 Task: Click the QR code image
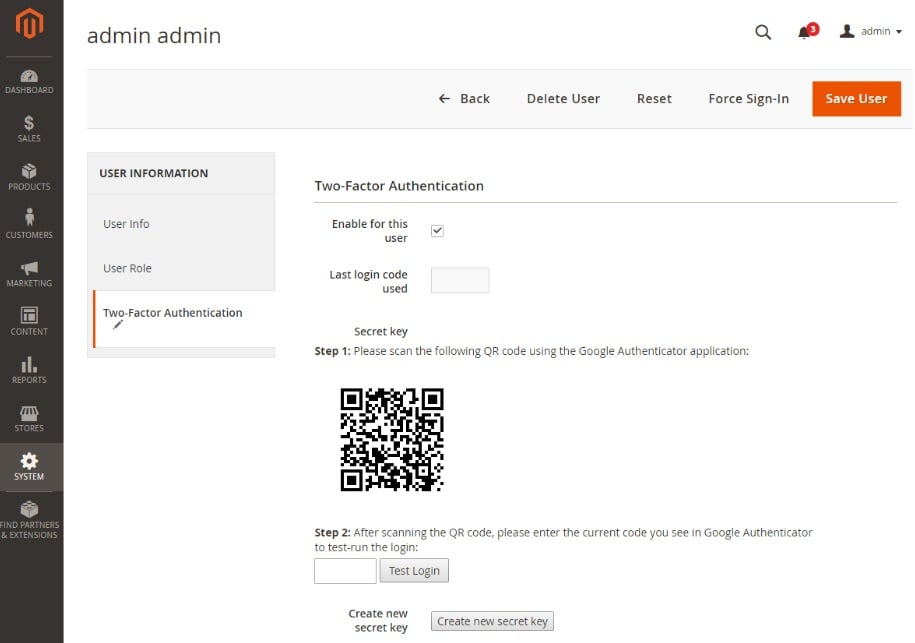(x=392, y=439)
